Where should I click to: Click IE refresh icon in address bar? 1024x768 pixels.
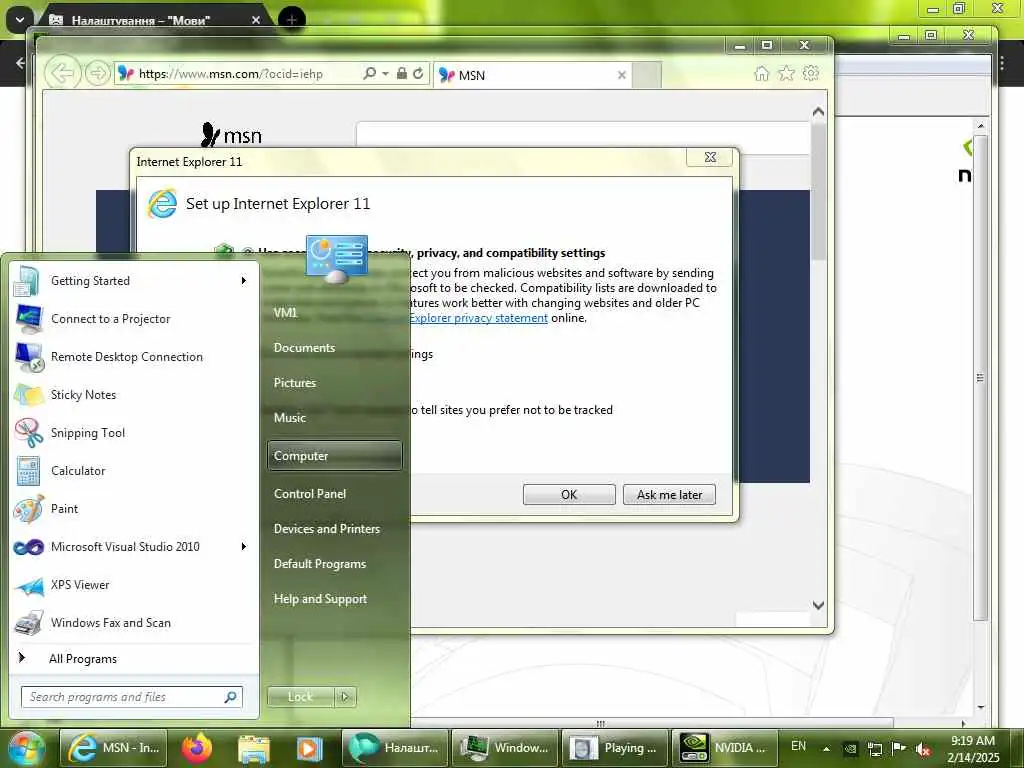click(418, 74)
